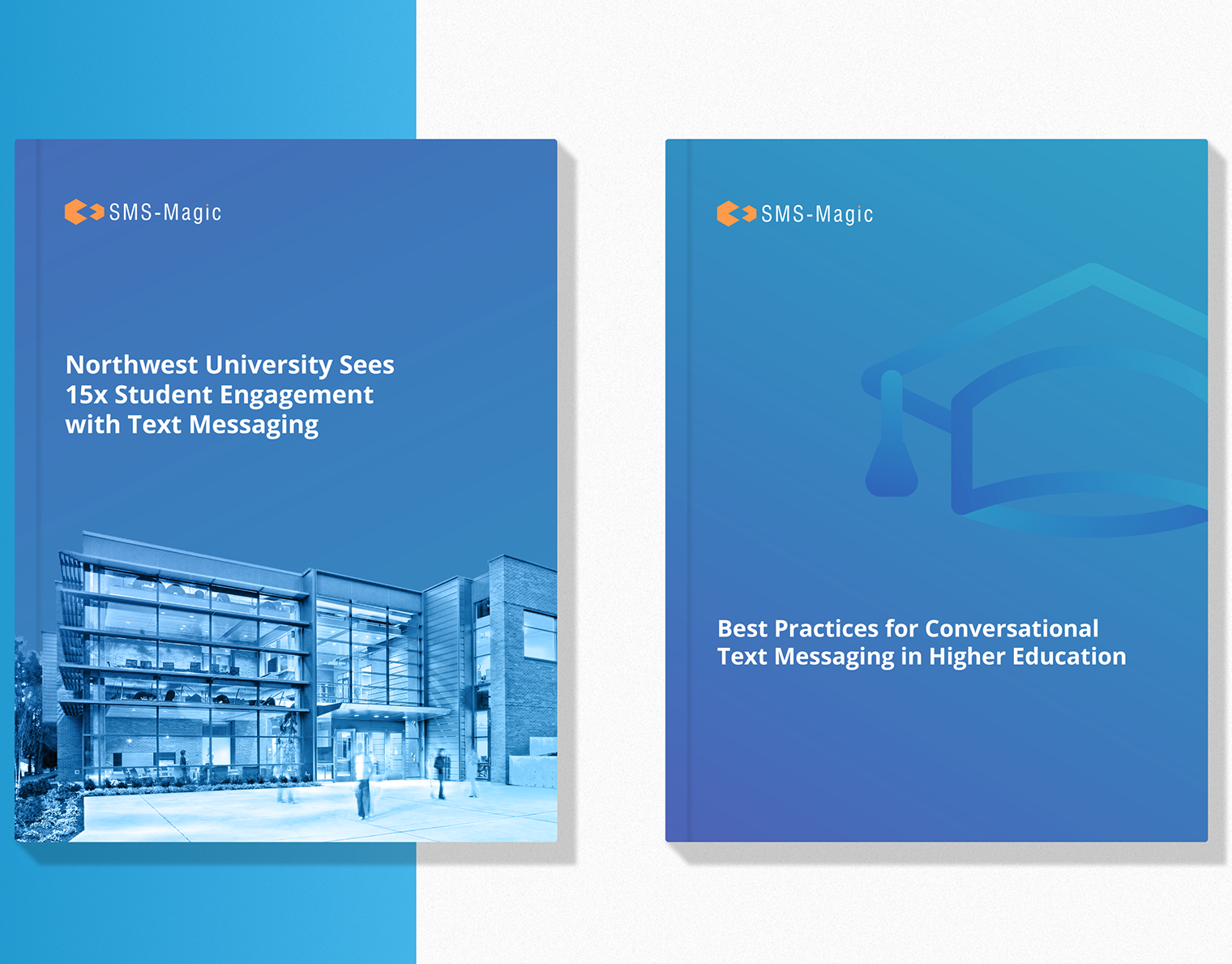Open the Best Practices guide cover
The image size is (1232, 964).
tap(936, 491)
